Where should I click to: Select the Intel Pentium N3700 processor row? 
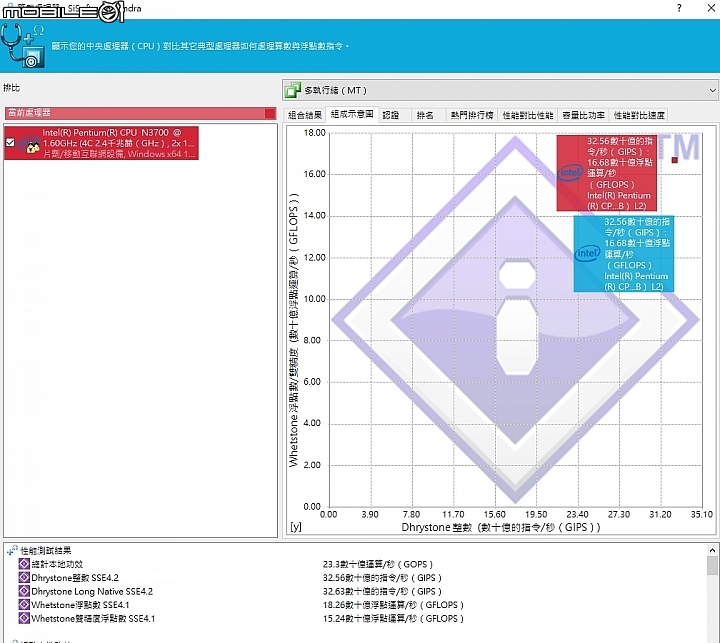click(101, 143)
